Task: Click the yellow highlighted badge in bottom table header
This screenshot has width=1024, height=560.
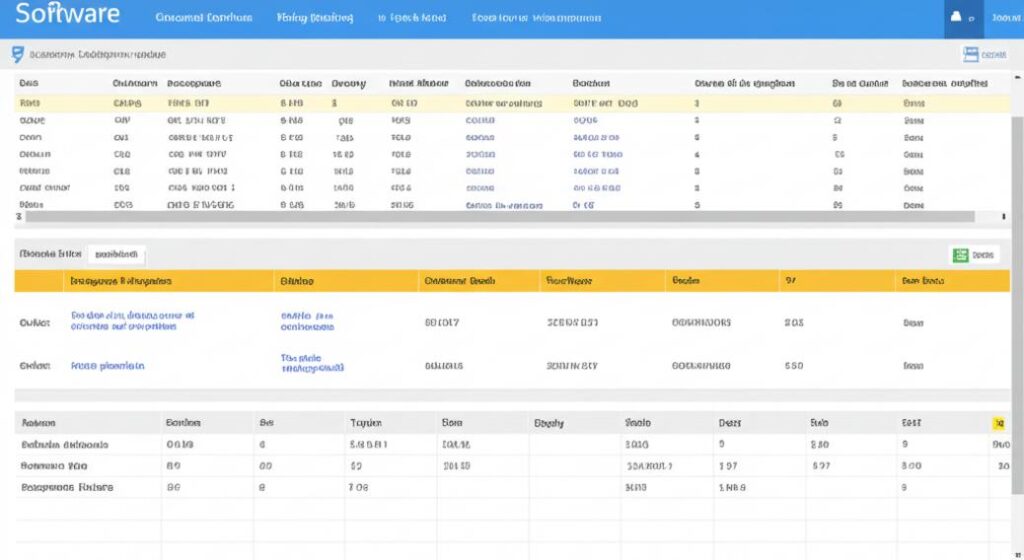Action: (x=997, y=423)
